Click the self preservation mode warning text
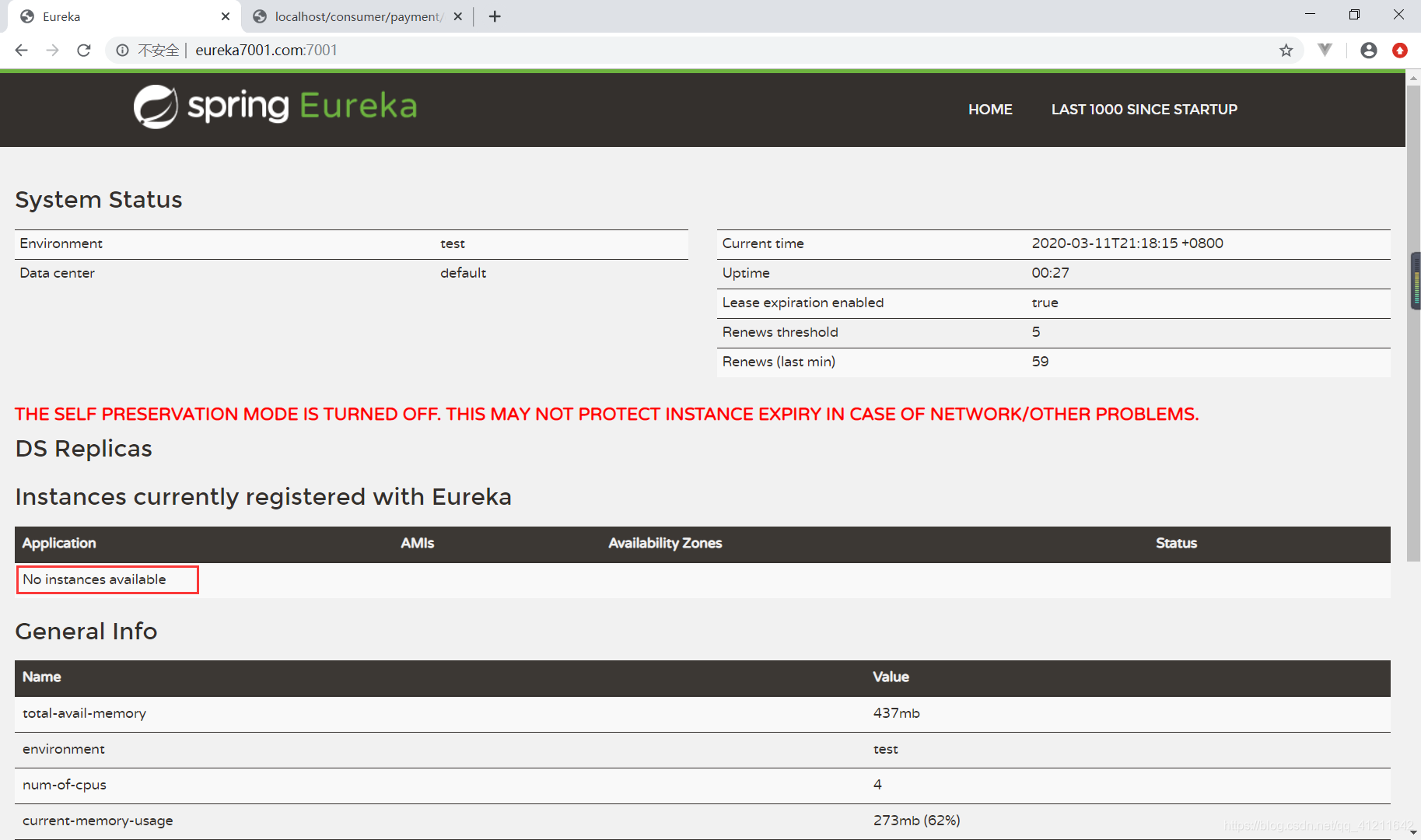 (x=607, y=415)
